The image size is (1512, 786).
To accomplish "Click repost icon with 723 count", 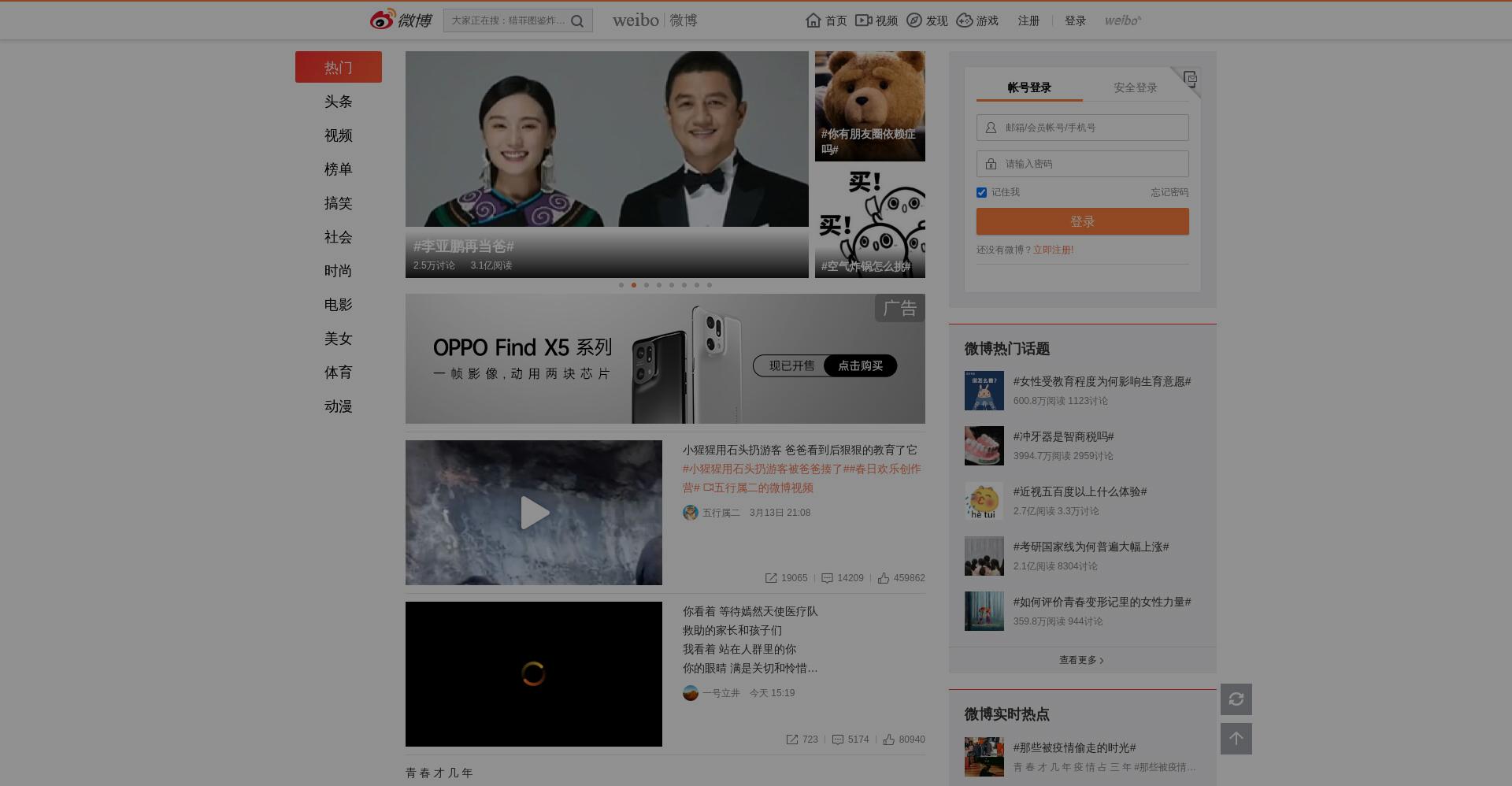I will [x=791, y=740].
